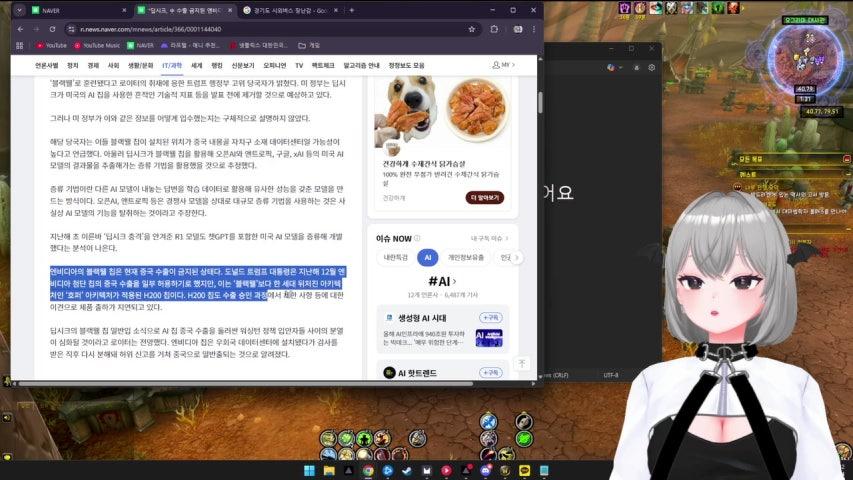Click the dog snack advertisement image
This screenshot has height=480, width=853.
[x=442, y=113]
